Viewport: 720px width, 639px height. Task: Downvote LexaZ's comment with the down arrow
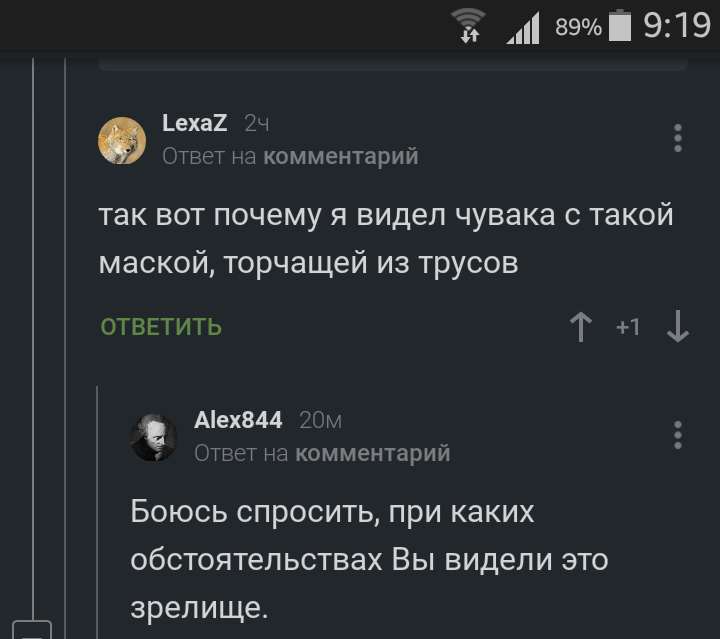[x=678, y=327]
